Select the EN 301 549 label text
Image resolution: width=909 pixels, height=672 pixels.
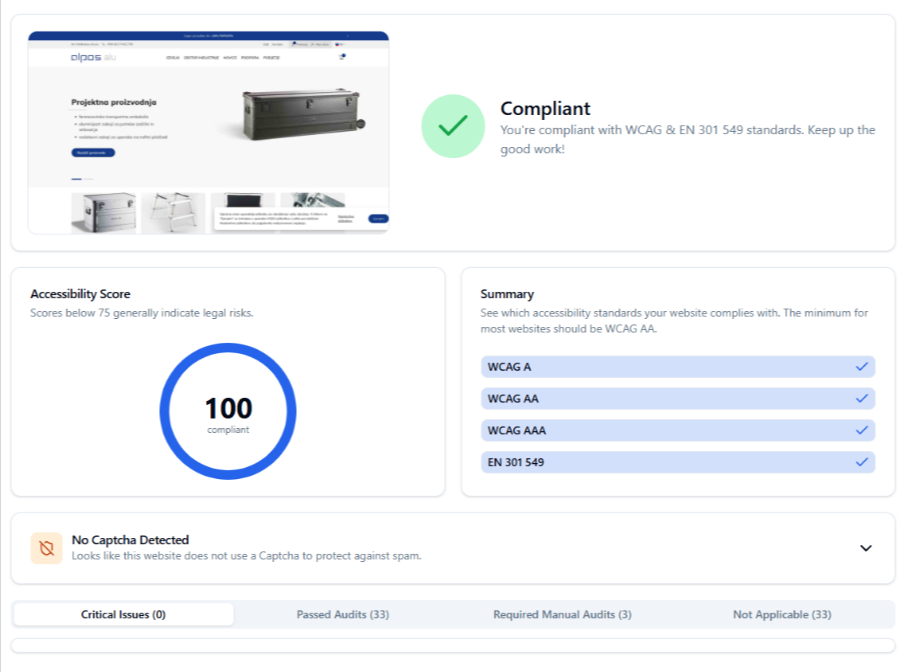(x=515, y=463)
